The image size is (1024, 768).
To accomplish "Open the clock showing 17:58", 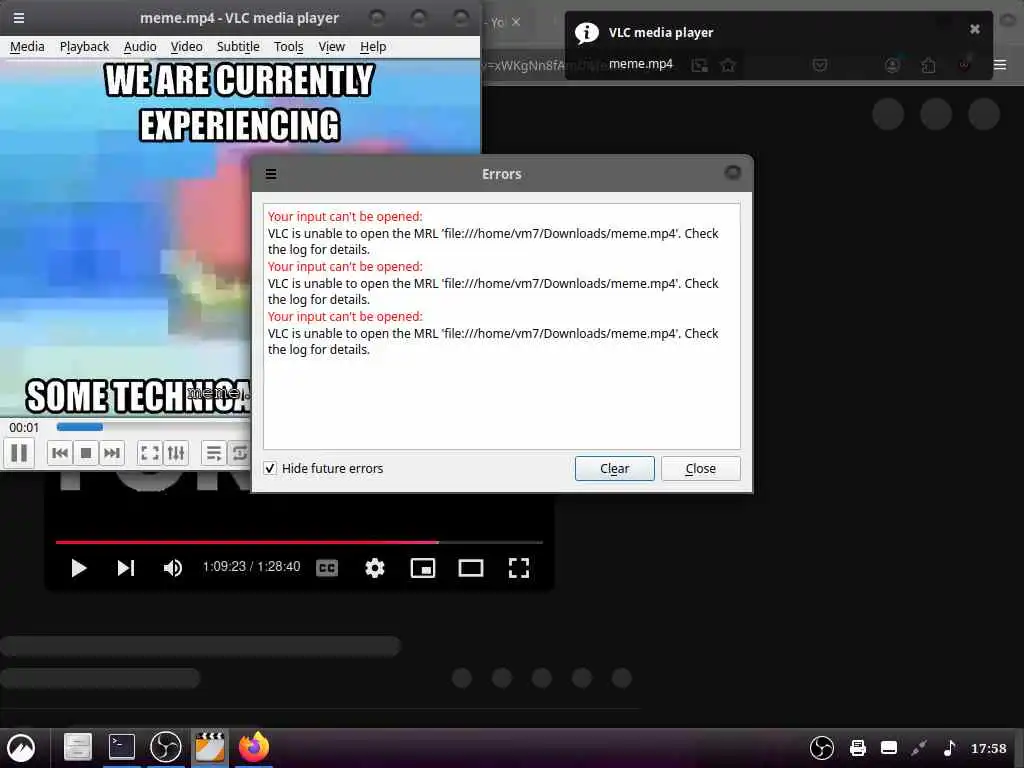I will click(989, 748).
